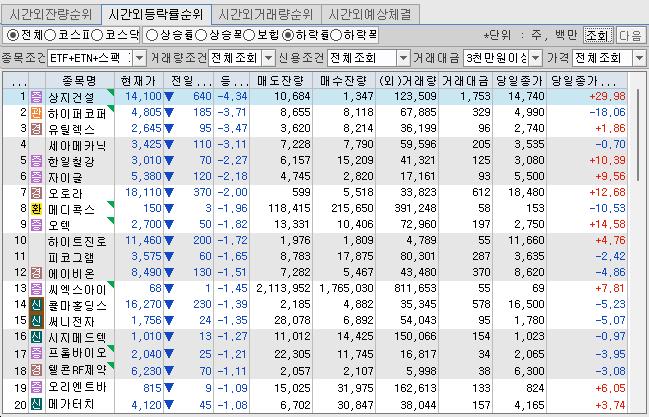Select the 상승률 radio button
This screenshot has height=417, width=649.
(x=152, y=36)
